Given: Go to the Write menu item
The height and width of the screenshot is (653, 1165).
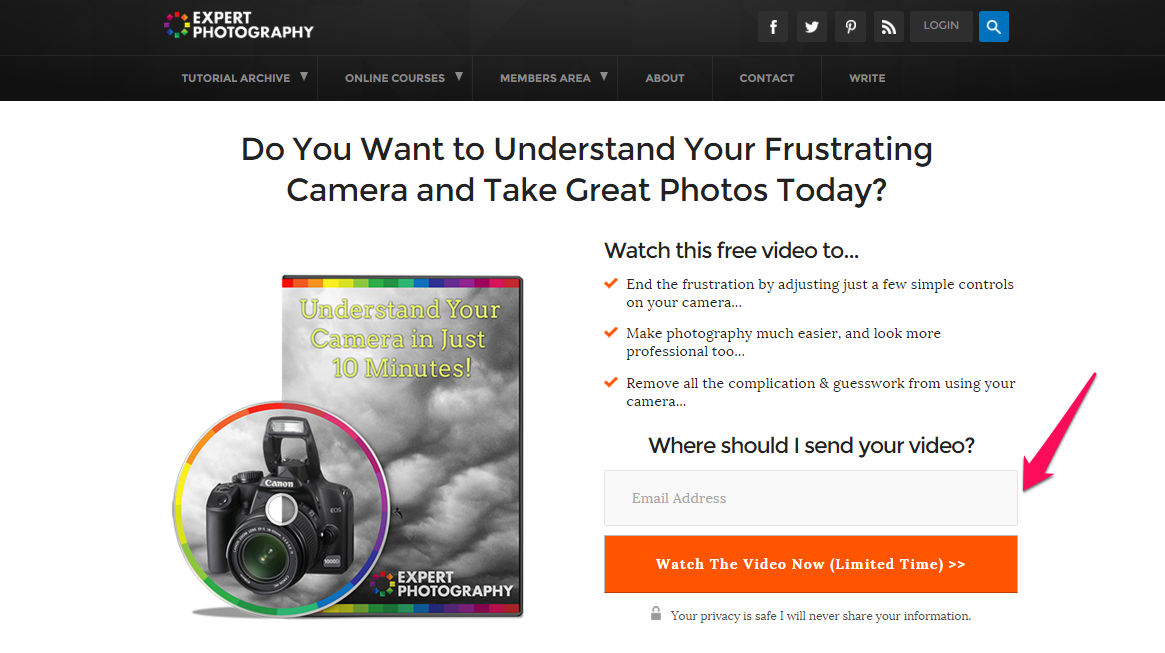Looking at the screenshot, I should [x=867, y=78].
